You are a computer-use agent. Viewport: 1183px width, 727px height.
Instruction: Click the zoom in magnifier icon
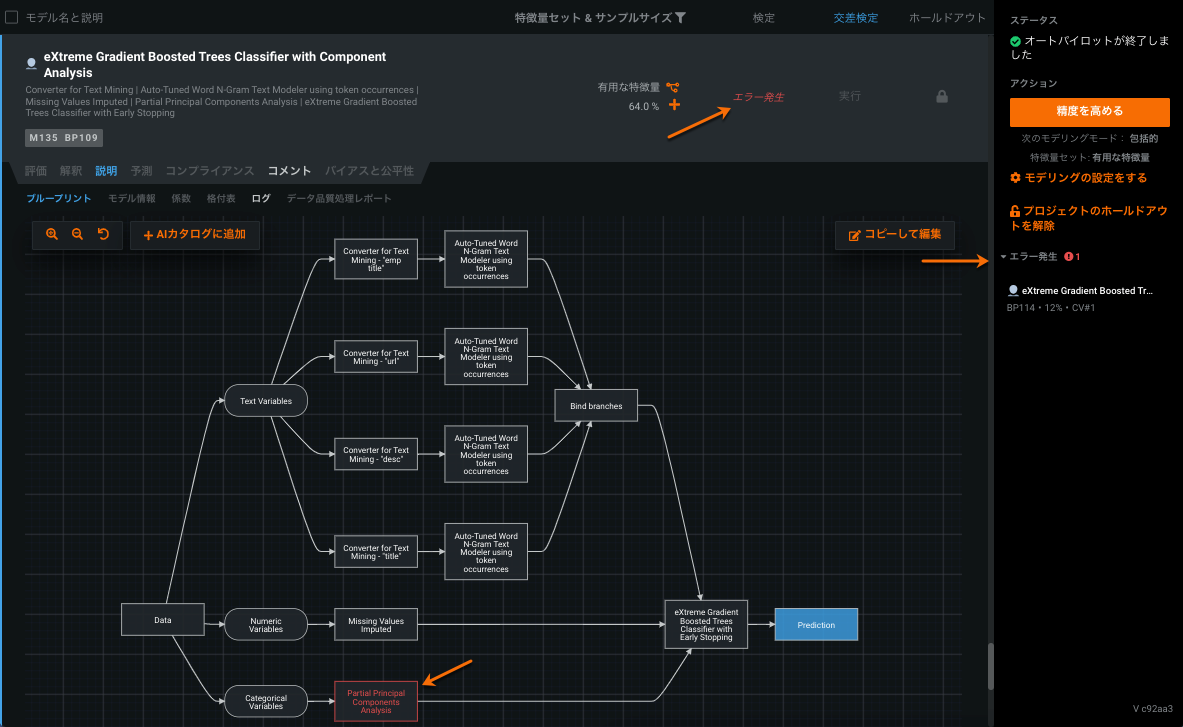coord(52,234)
